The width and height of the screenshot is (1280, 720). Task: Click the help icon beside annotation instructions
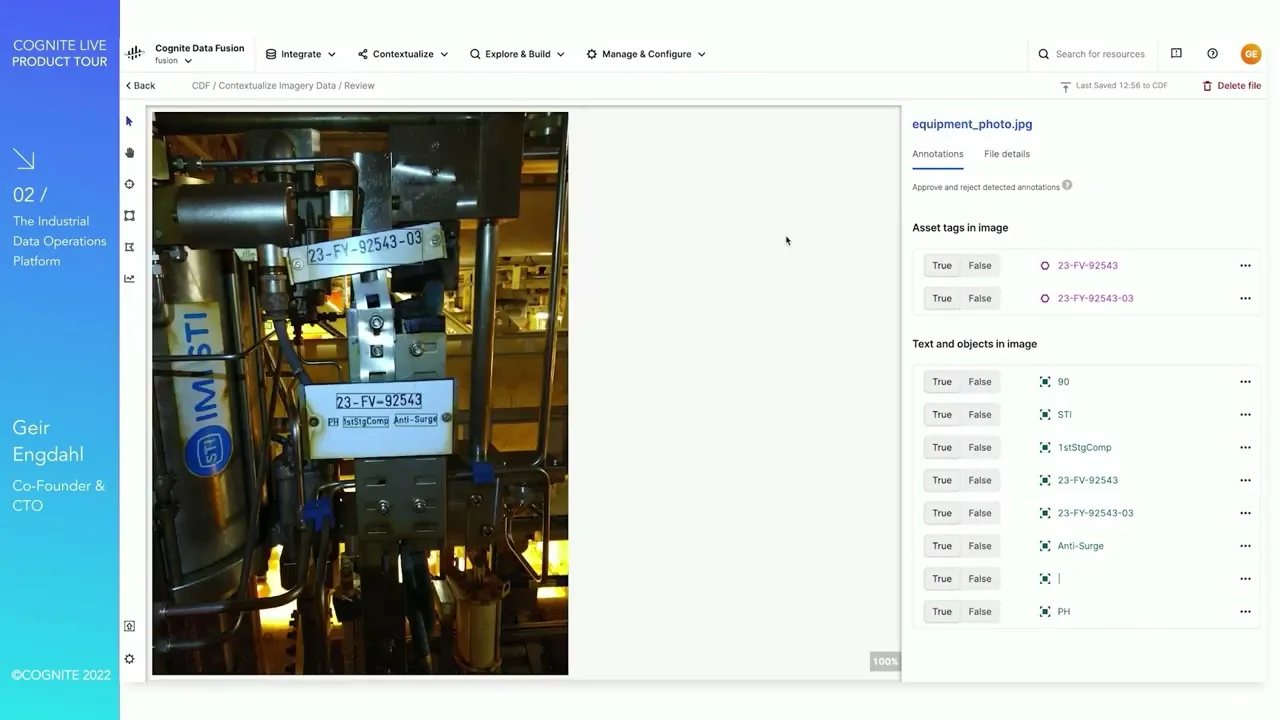pos(1067,185)
